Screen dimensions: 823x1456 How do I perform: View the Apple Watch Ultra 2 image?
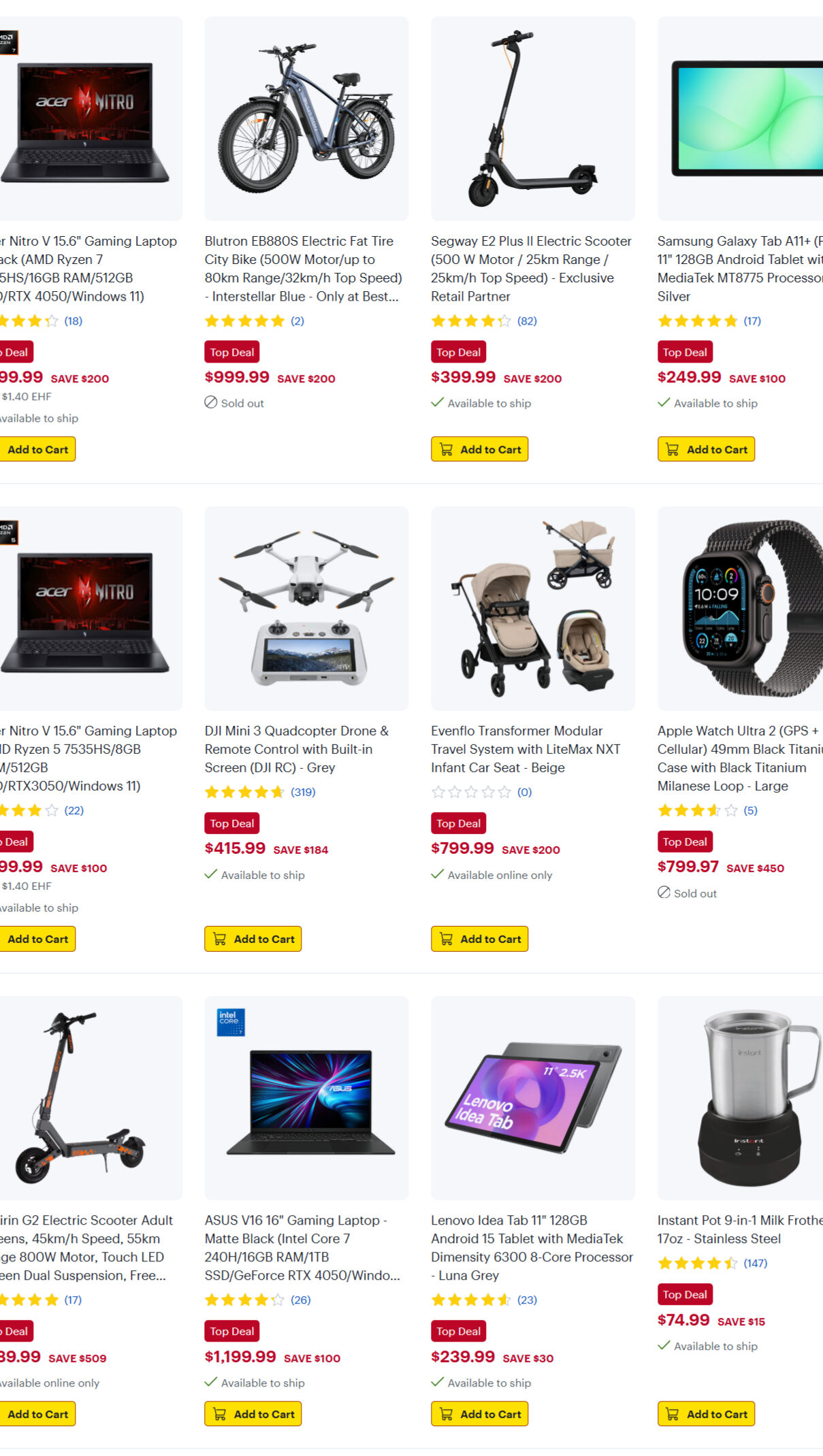tap(740, 608)
